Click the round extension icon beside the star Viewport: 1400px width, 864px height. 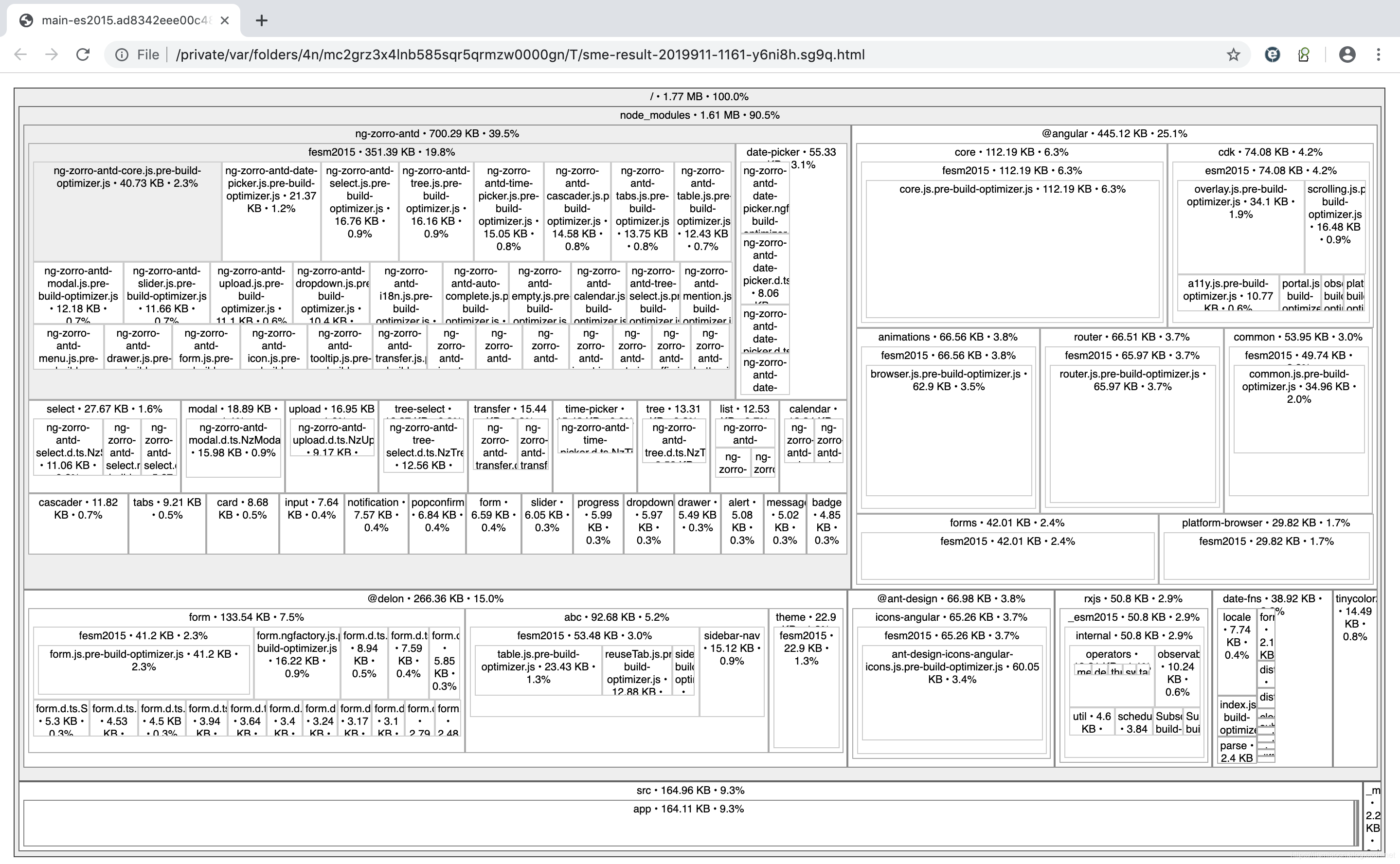click(x=1272, y=54)
